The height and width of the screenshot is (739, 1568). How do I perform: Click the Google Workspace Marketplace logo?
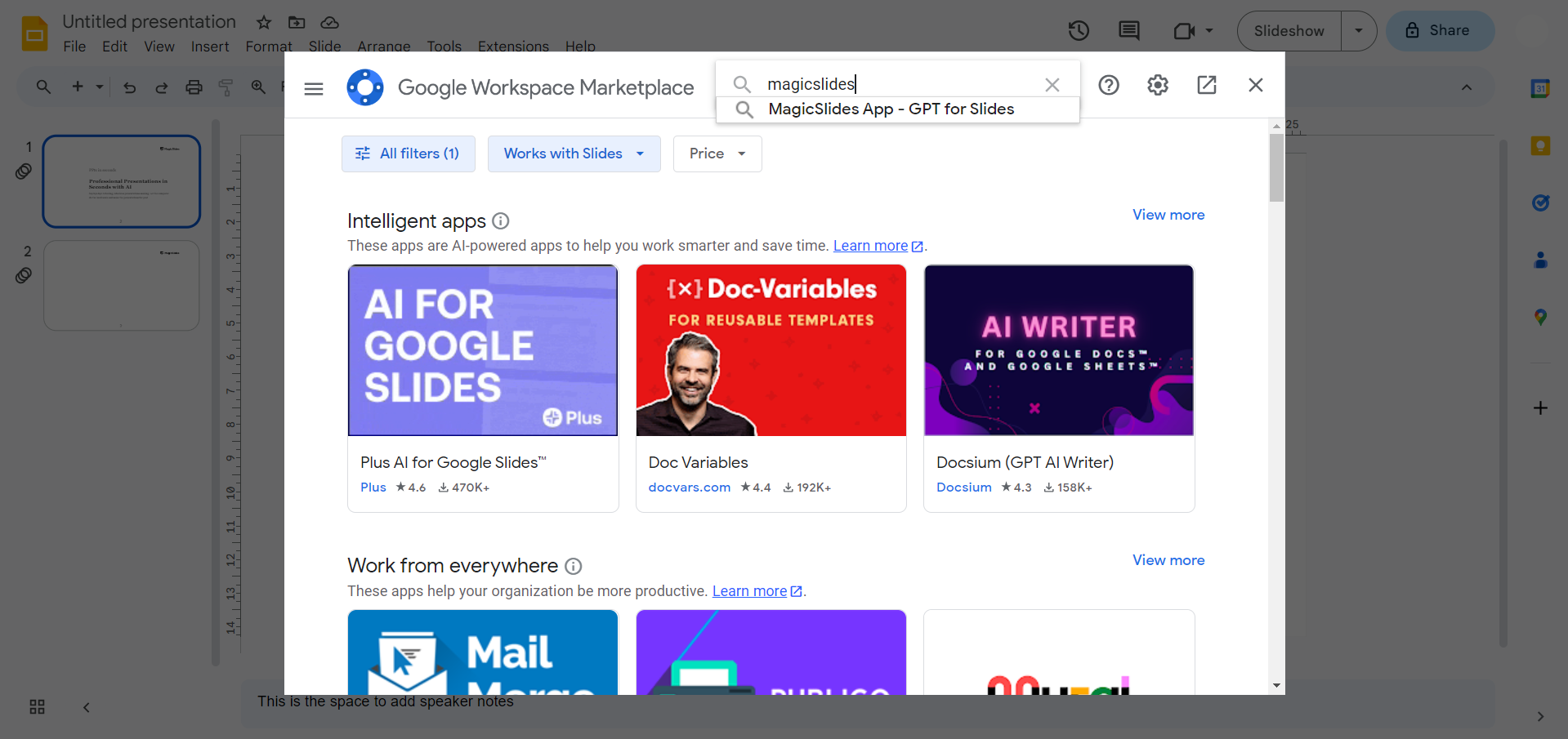click(365, 87)
